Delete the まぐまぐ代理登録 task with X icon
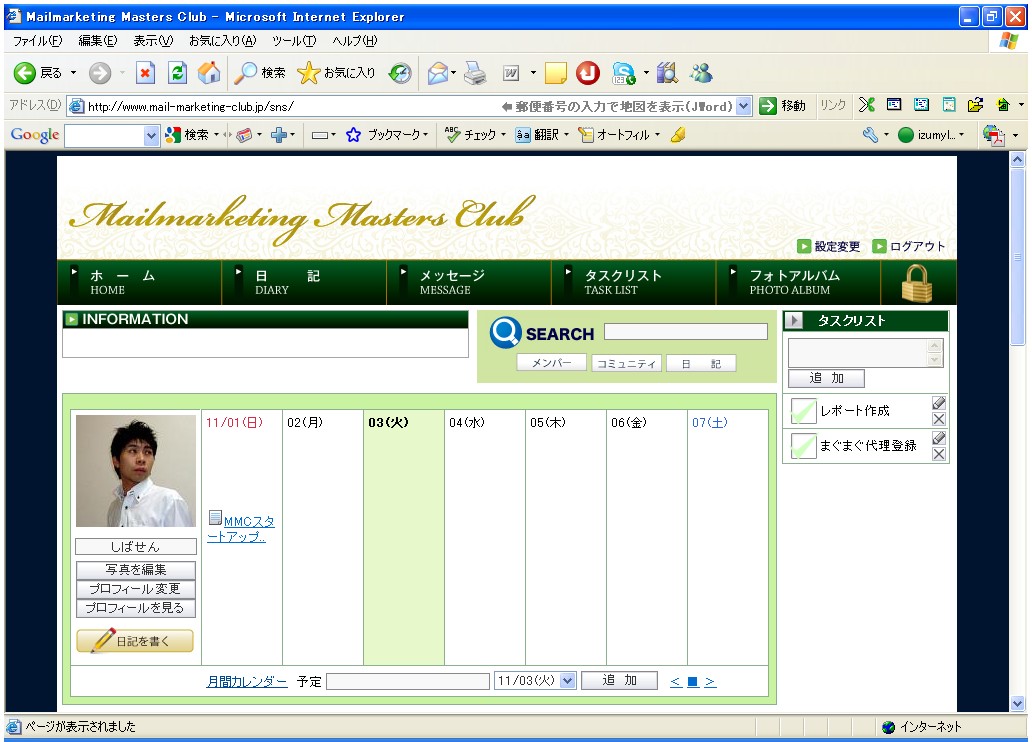Viewport: 1032px width, 742px height. (939, 454)
